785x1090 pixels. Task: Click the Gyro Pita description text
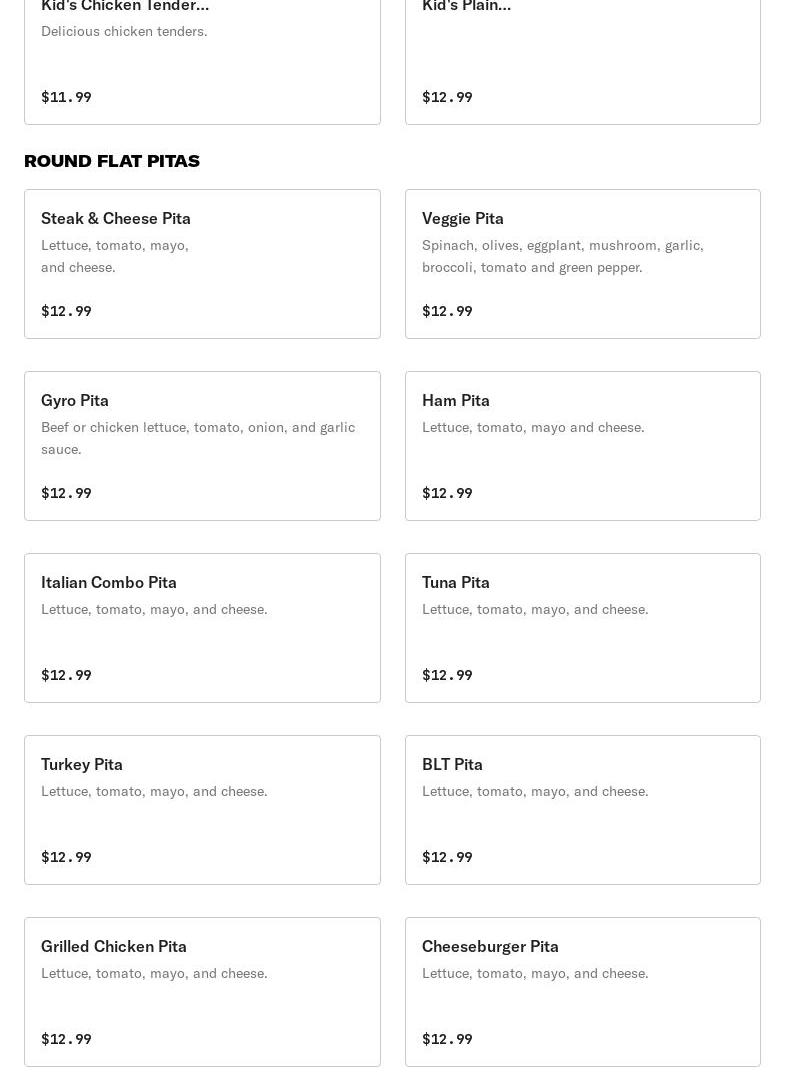coord(198,439)
